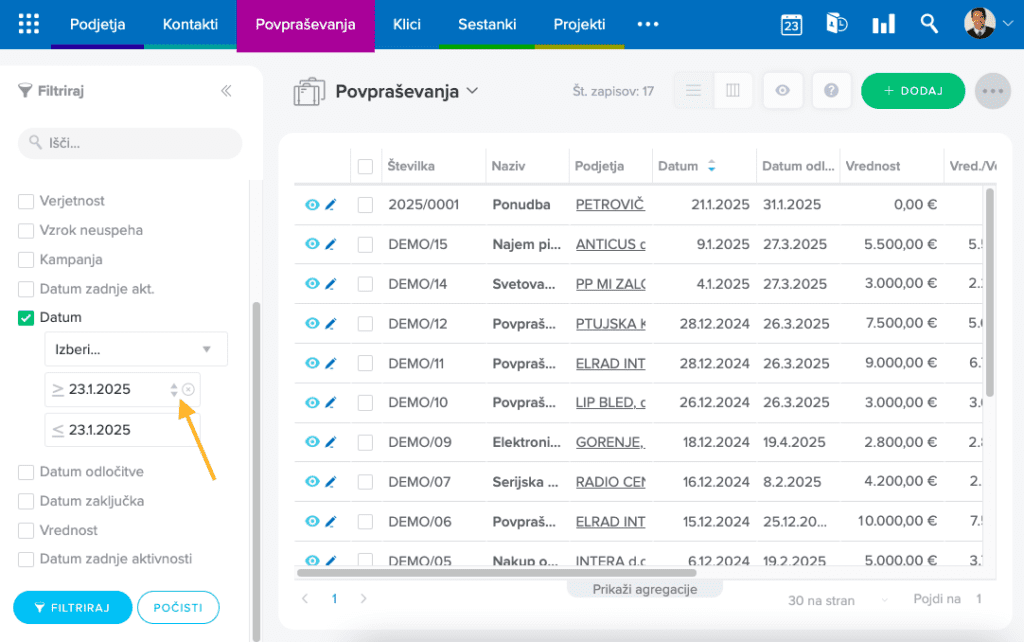The width and height of the screenshot is (1024, 642).
Task: Open the Izberi... date range dropdown
Action: [x=136, y=349]
